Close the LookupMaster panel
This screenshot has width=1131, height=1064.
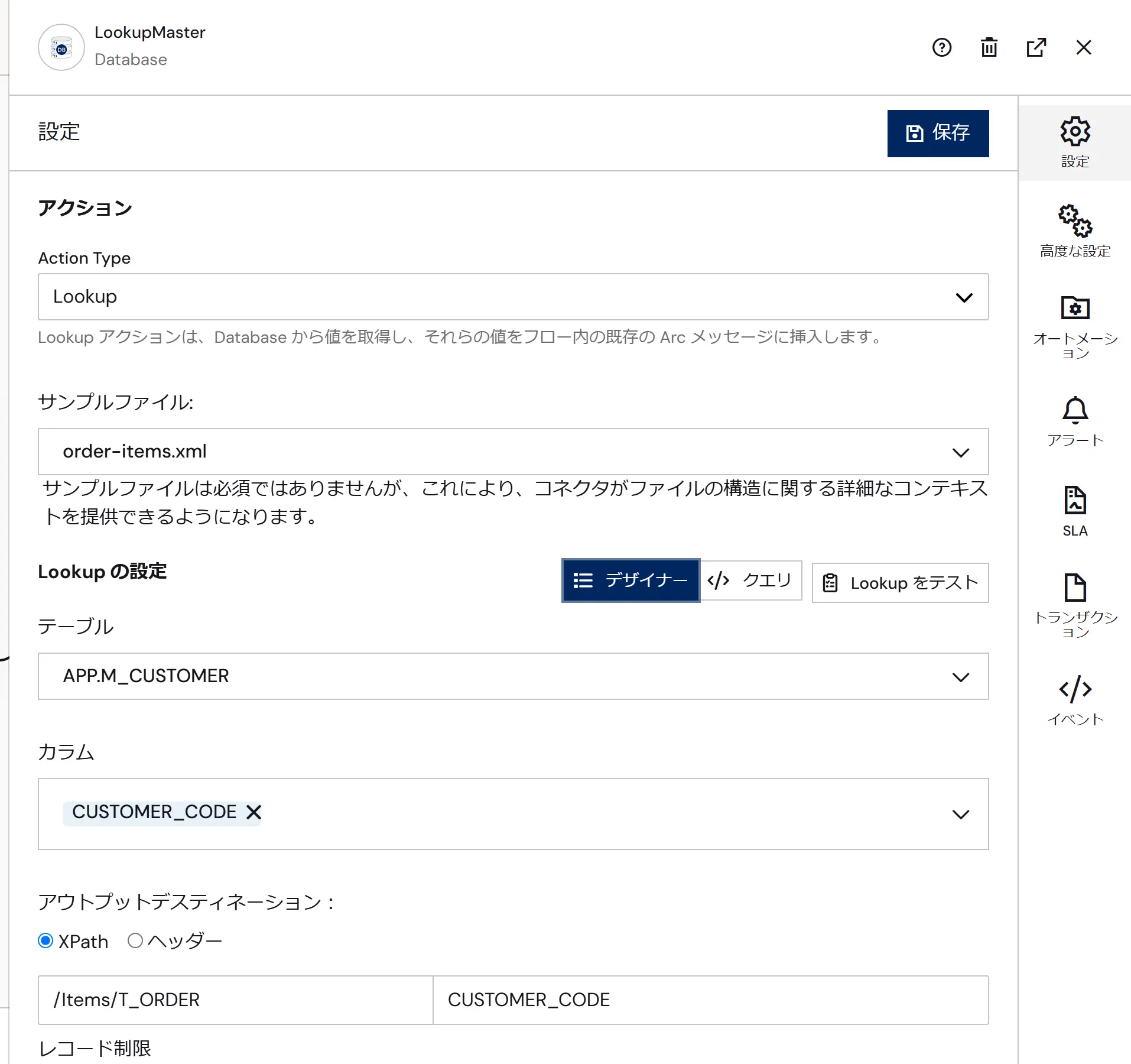click(x=1084, y=47)
